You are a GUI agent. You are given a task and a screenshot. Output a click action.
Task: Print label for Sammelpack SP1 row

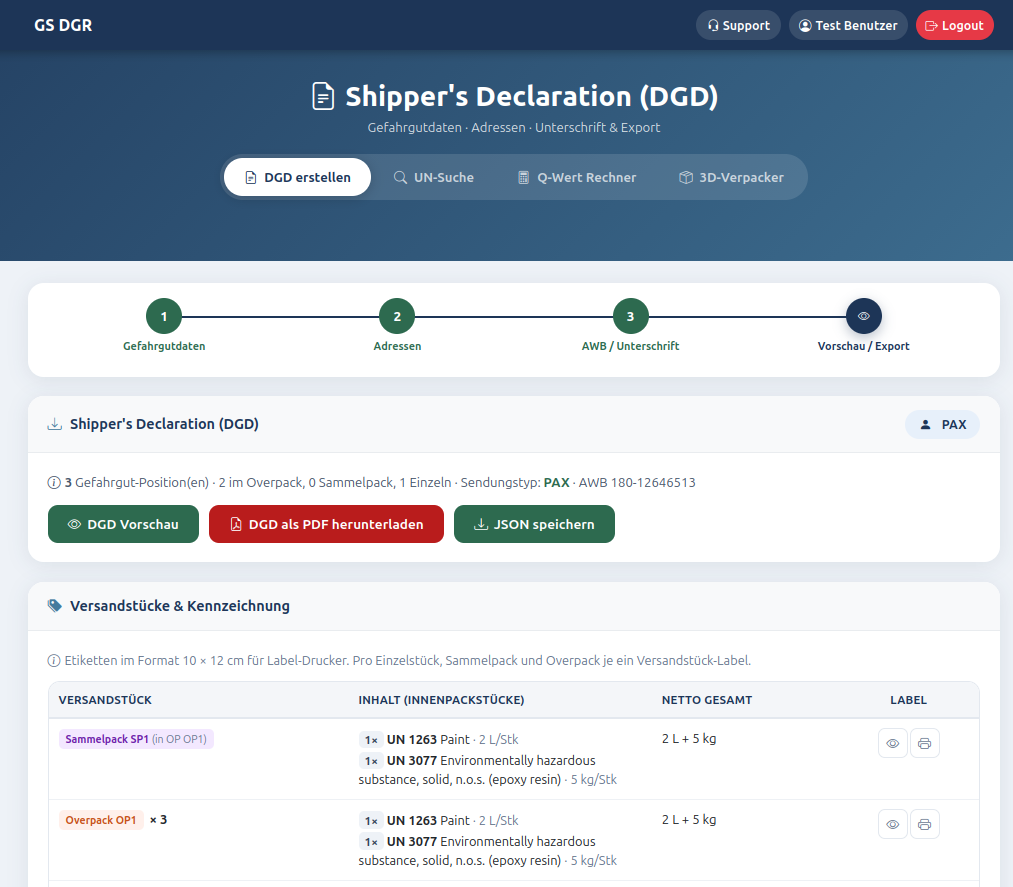pyautogui.click(x=924, y=743)
